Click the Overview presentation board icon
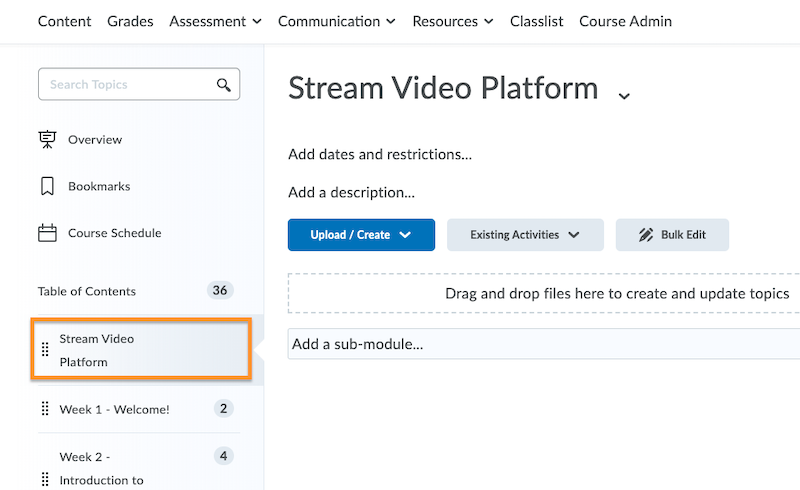800x490 pixels. click(x=47, y=140)
